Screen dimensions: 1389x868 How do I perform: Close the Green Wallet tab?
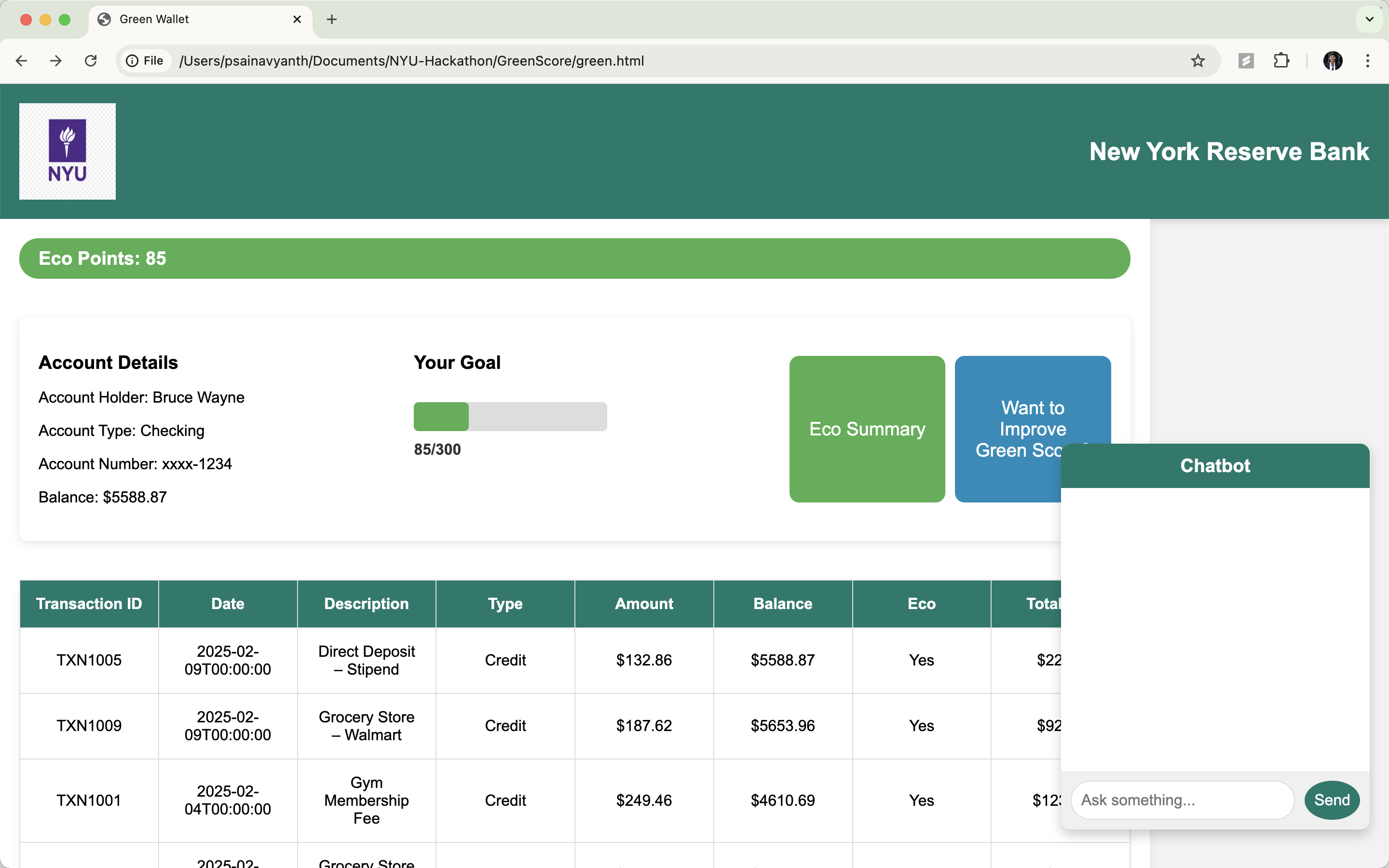click(x=297, y=19)
